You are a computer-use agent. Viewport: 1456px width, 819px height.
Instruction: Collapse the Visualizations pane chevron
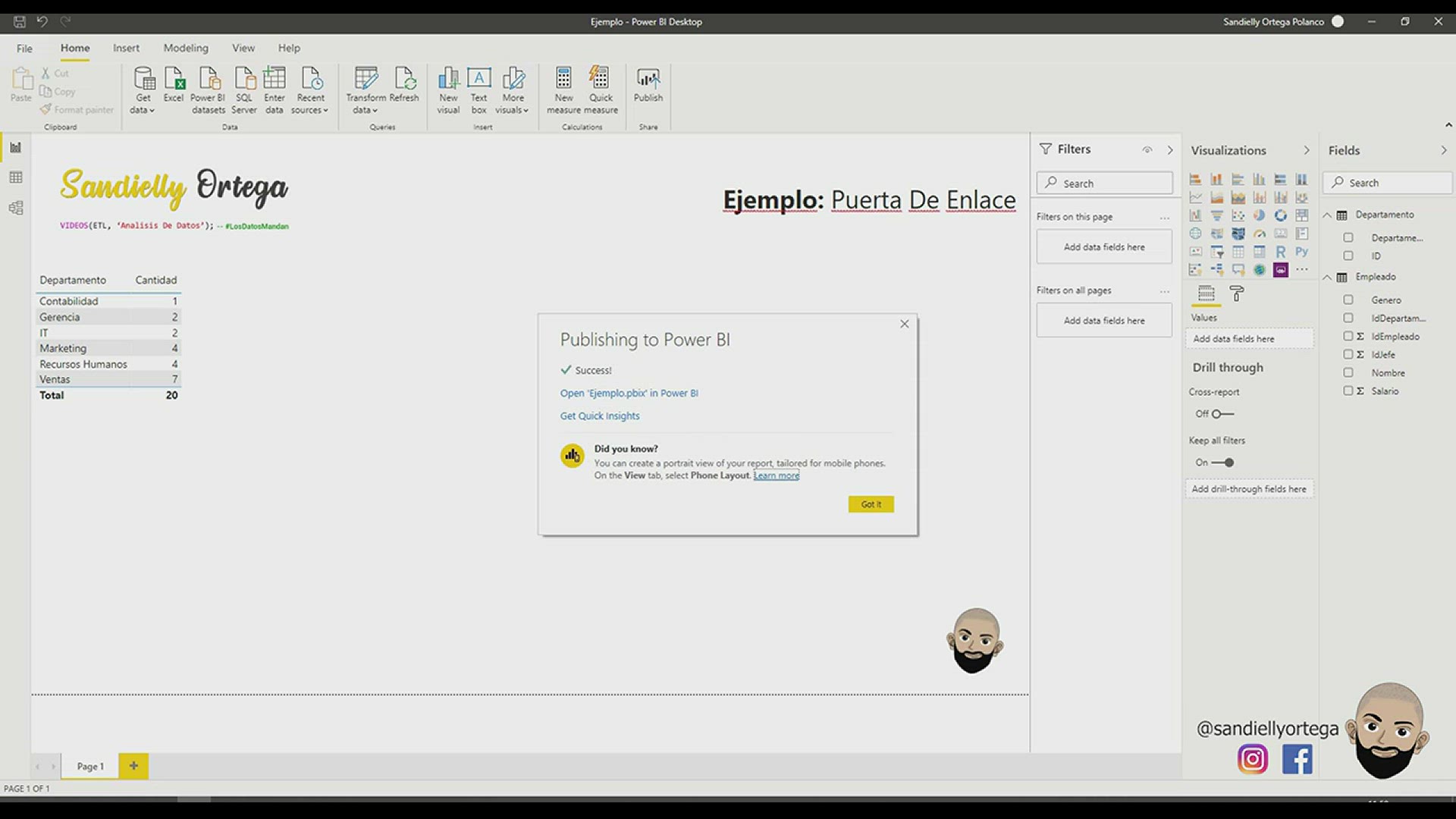pos(1307,150)
